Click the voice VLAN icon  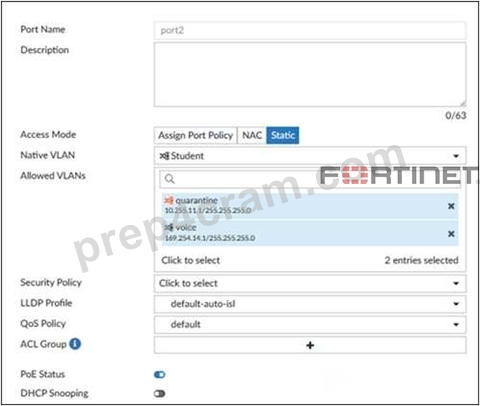click(169, 227)
